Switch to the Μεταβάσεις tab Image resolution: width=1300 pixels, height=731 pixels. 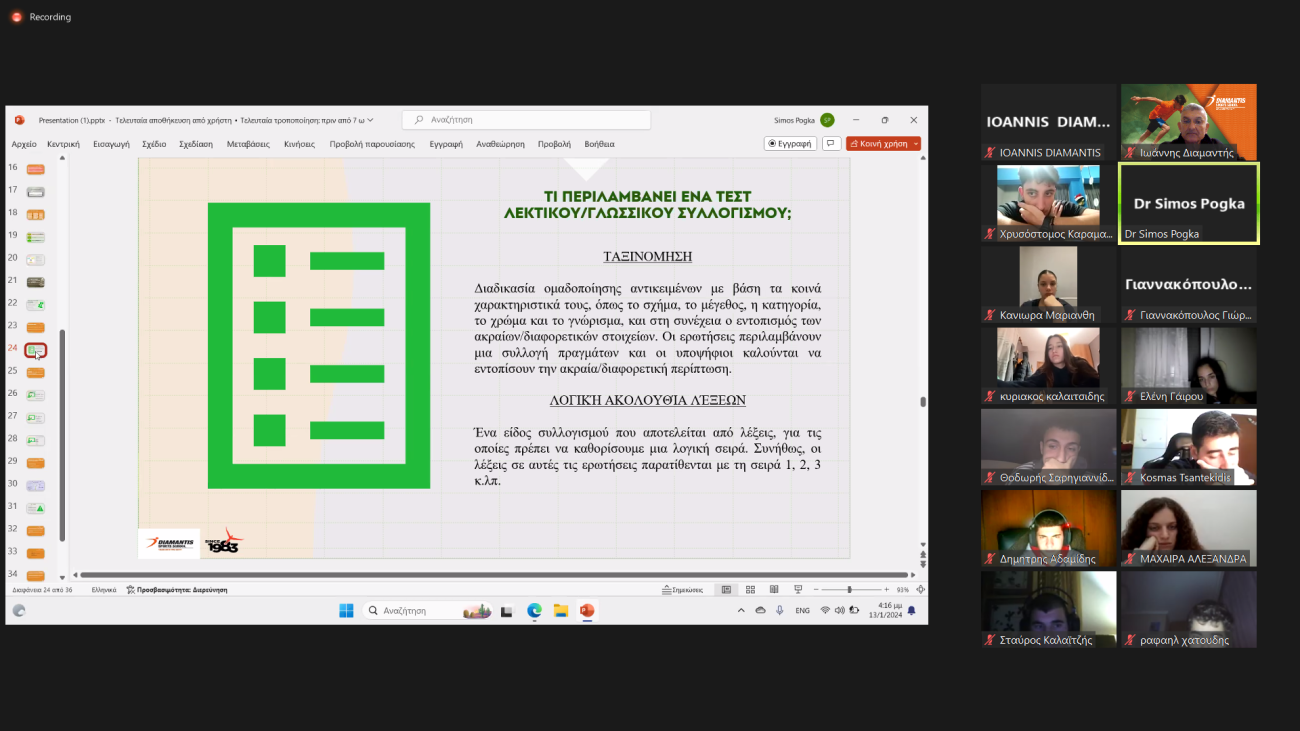point(248,144)
